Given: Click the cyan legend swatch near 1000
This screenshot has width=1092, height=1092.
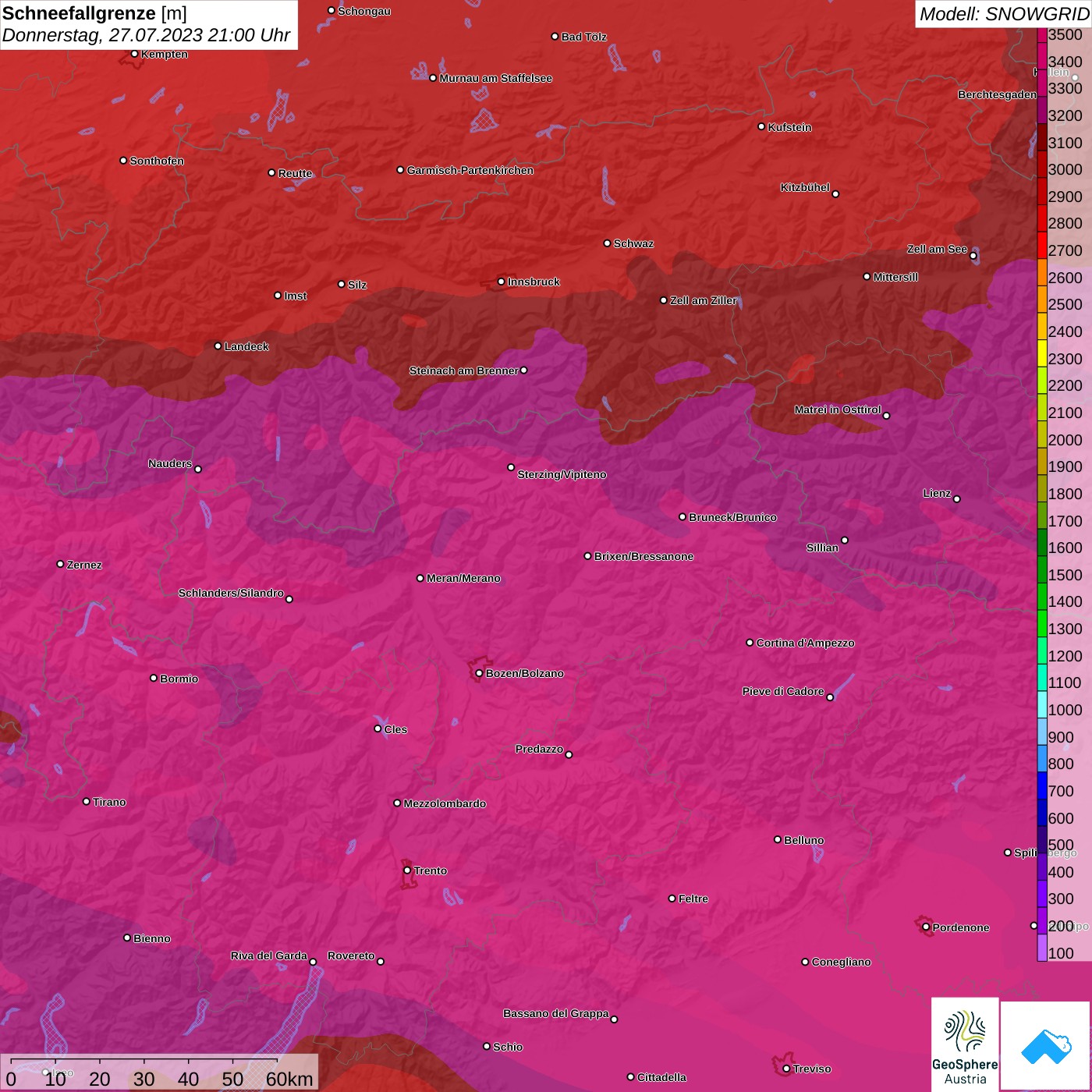Looking at the screenshot, I should [1042, 704].
